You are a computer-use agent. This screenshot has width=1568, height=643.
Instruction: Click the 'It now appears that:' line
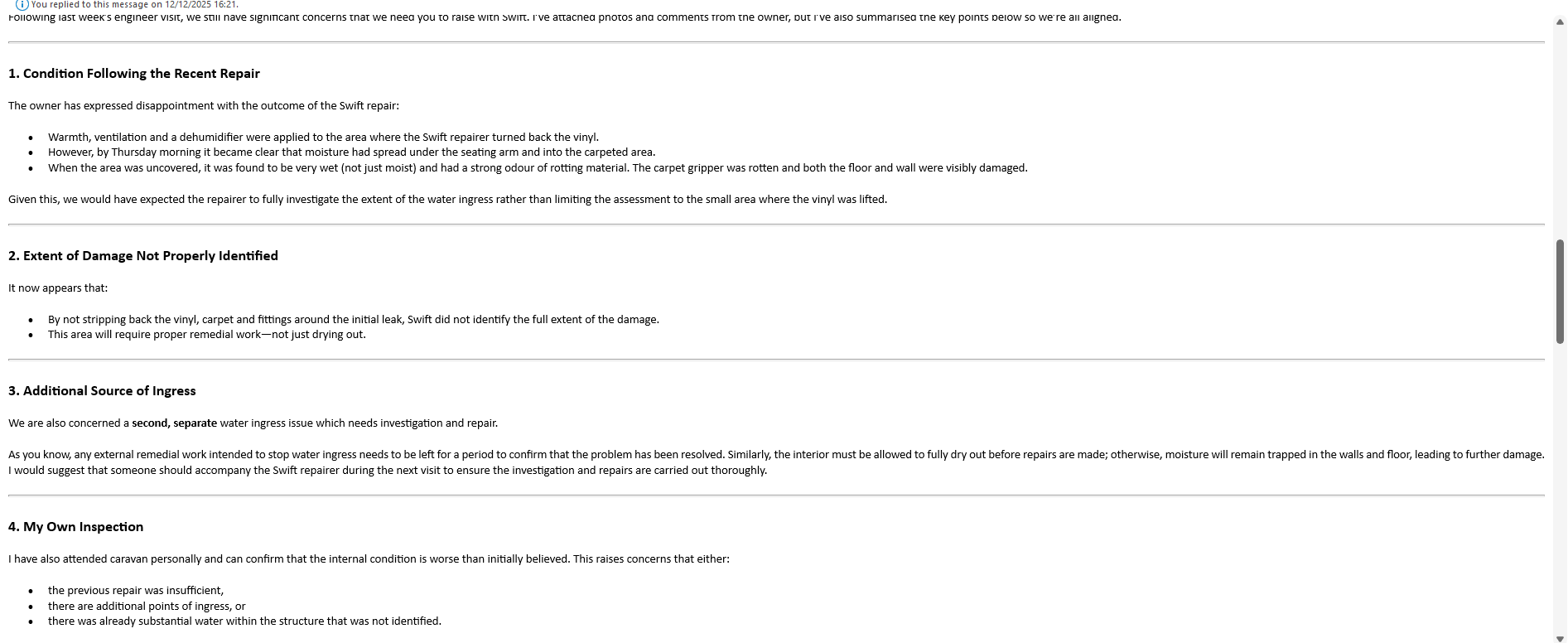pos(58,288)
